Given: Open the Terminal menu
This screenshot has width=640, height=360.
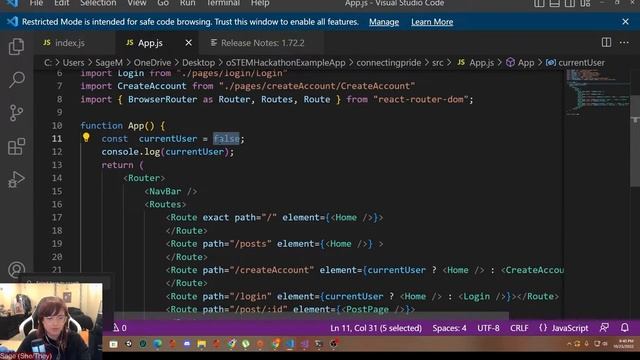Looking at the screenshot, I should (223, 3).
